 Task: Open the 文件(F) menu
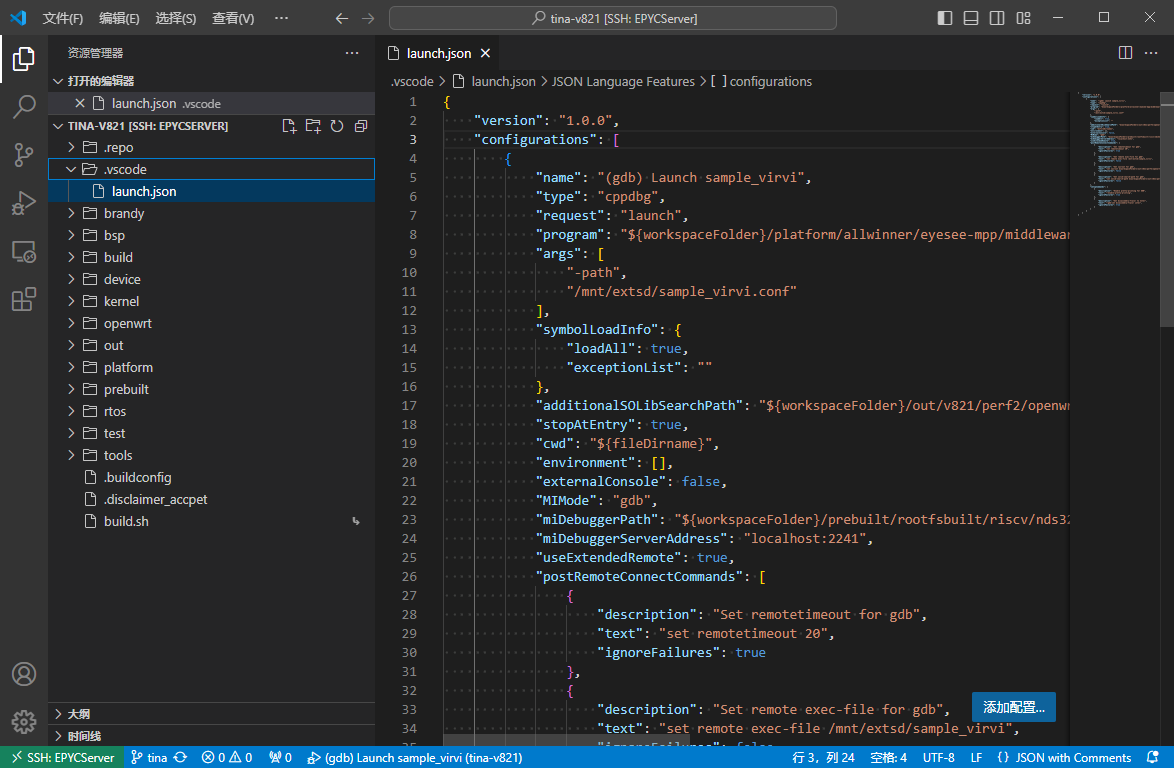[63, 18]
